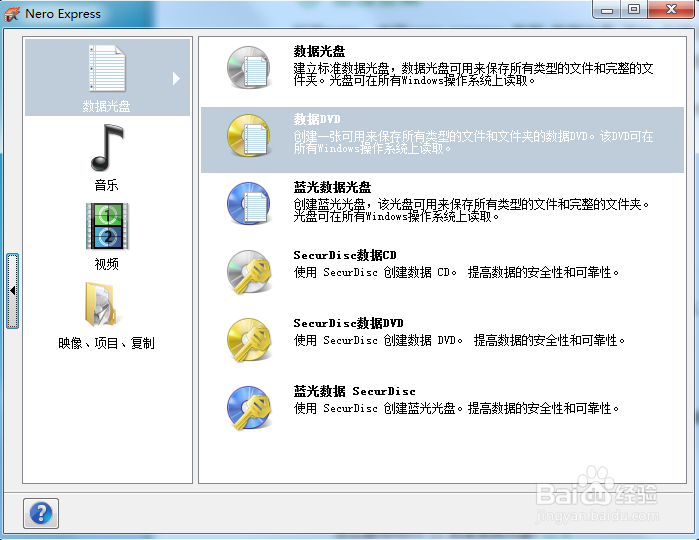Choose the highlighted 数据DVD option title
This screenshot has height=540, width=699.
point(317,119)
